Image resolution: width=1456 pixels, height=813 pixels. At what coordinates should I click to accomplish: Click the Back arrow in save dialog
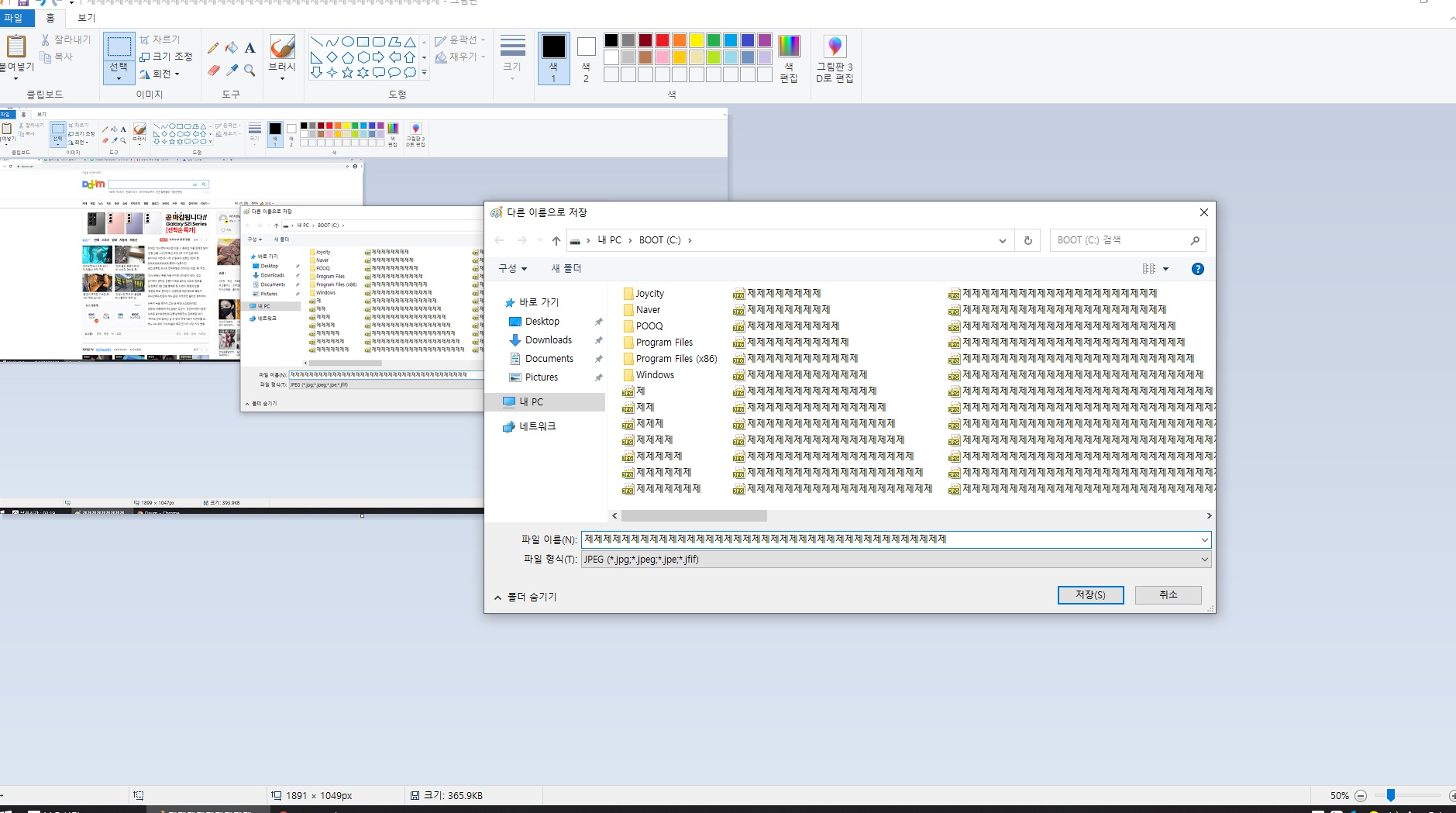point(499,240)
